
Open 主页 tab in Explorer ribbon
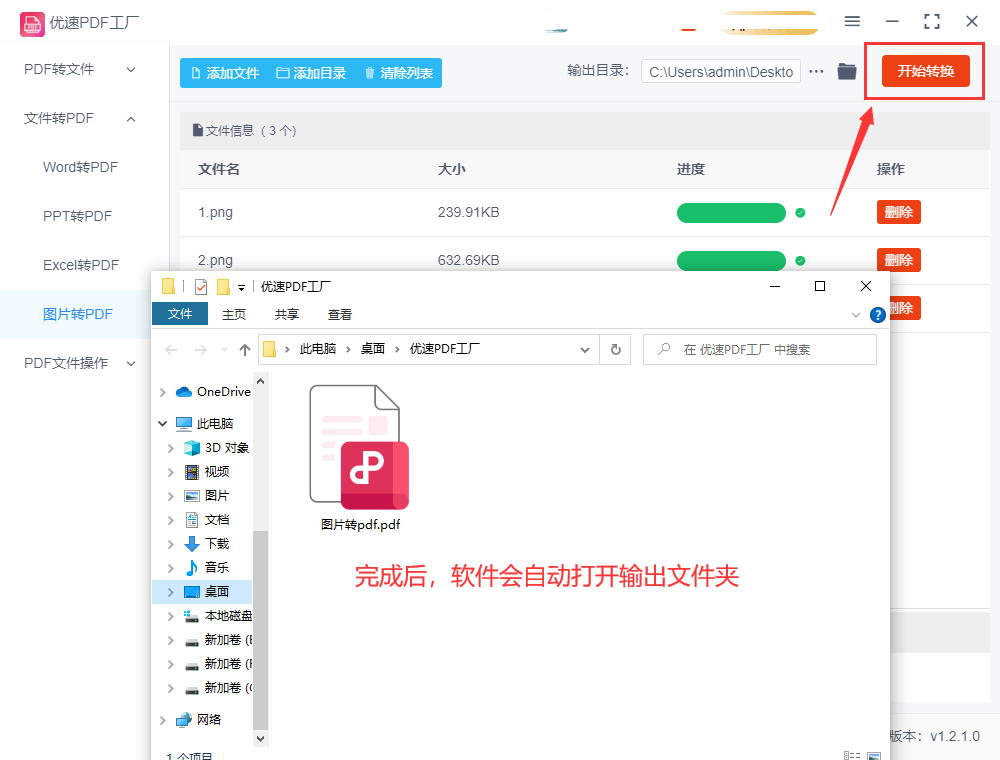click(234, 314)
